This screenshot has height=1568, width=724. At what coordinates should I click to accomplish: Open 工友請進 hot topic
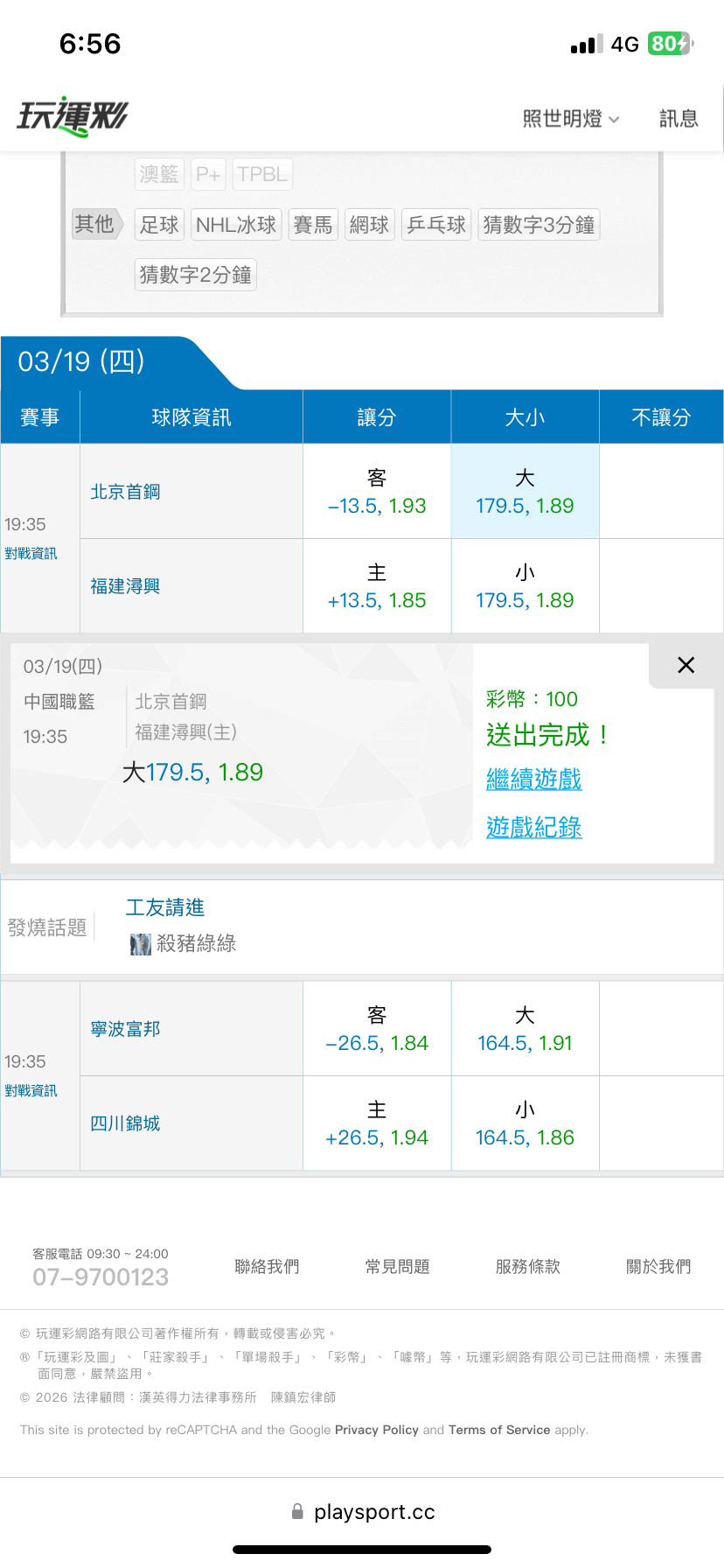(x=165, y=907)
